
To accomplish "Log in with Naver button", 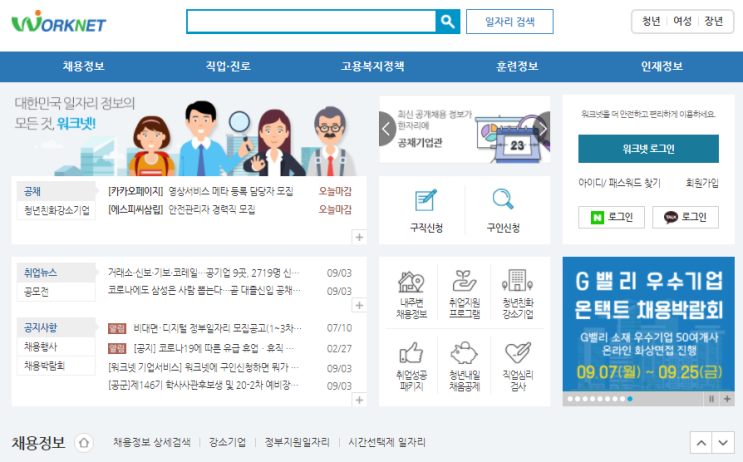I will 611,217.
